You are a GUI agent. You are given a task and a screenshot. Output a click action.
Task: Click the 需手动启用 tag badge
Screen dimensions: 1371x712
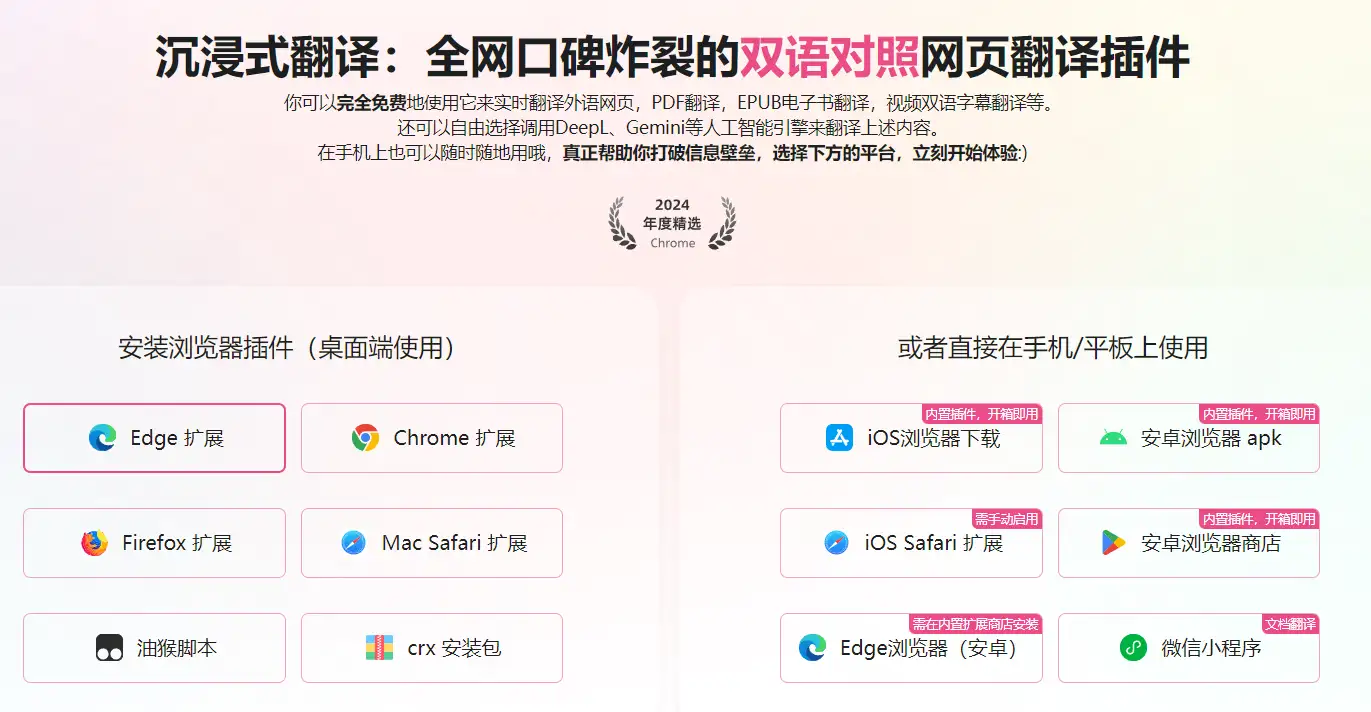1007,519
